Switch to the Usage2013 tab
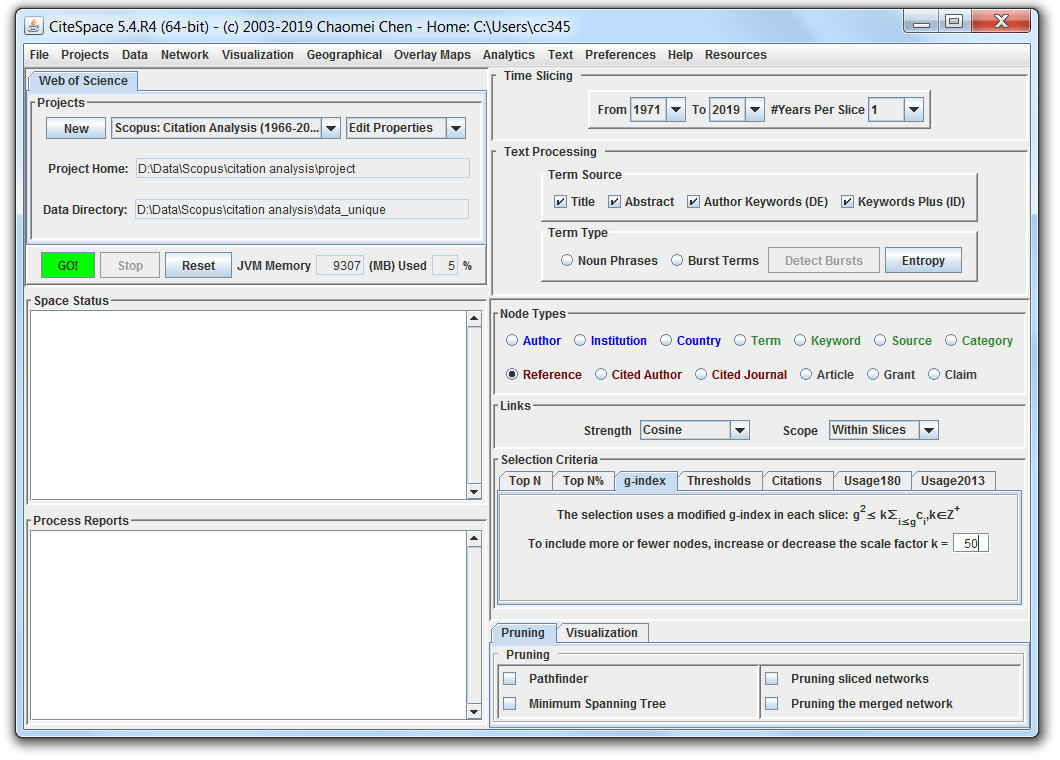1060x760 pixels. pos(953,481)
